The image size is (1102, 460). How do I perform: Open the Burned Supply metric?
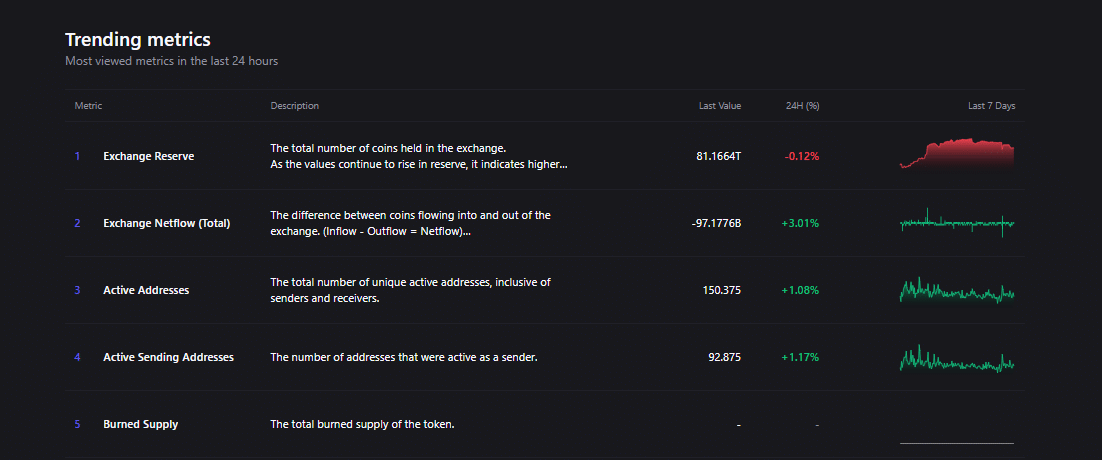click(x=140, y=424)
